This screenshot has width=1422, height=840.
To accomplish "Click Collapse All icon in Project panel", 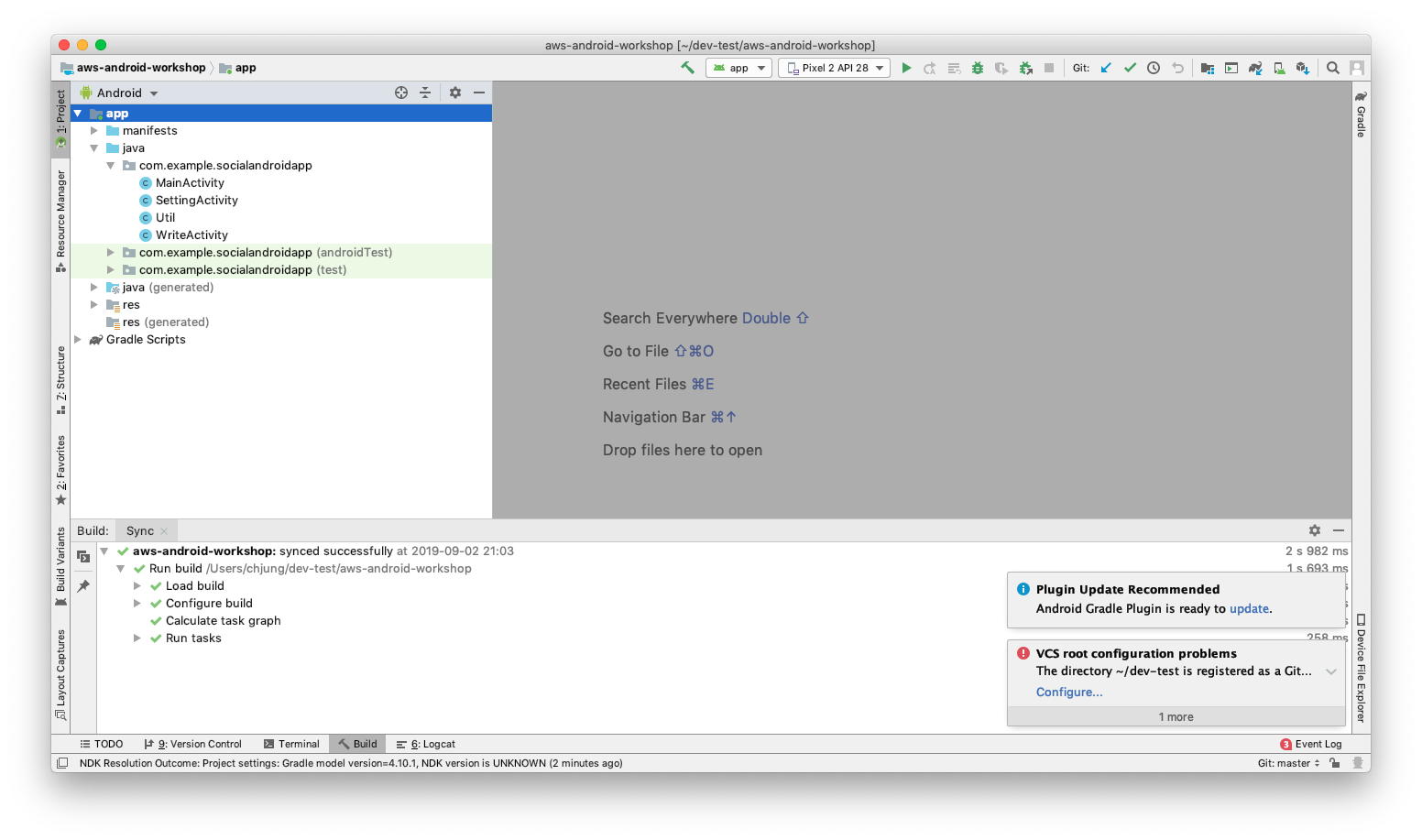I will [425, 93].
